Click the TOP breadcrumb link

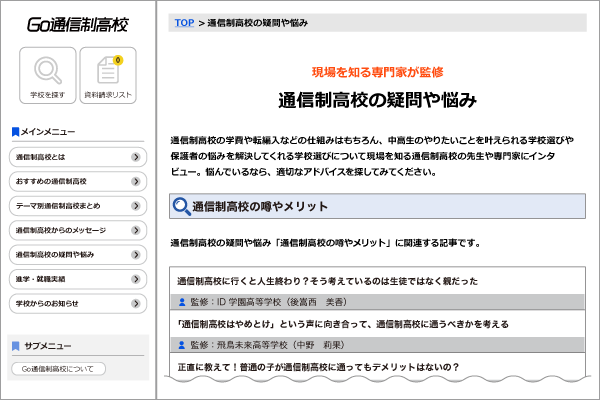(184, 23)
